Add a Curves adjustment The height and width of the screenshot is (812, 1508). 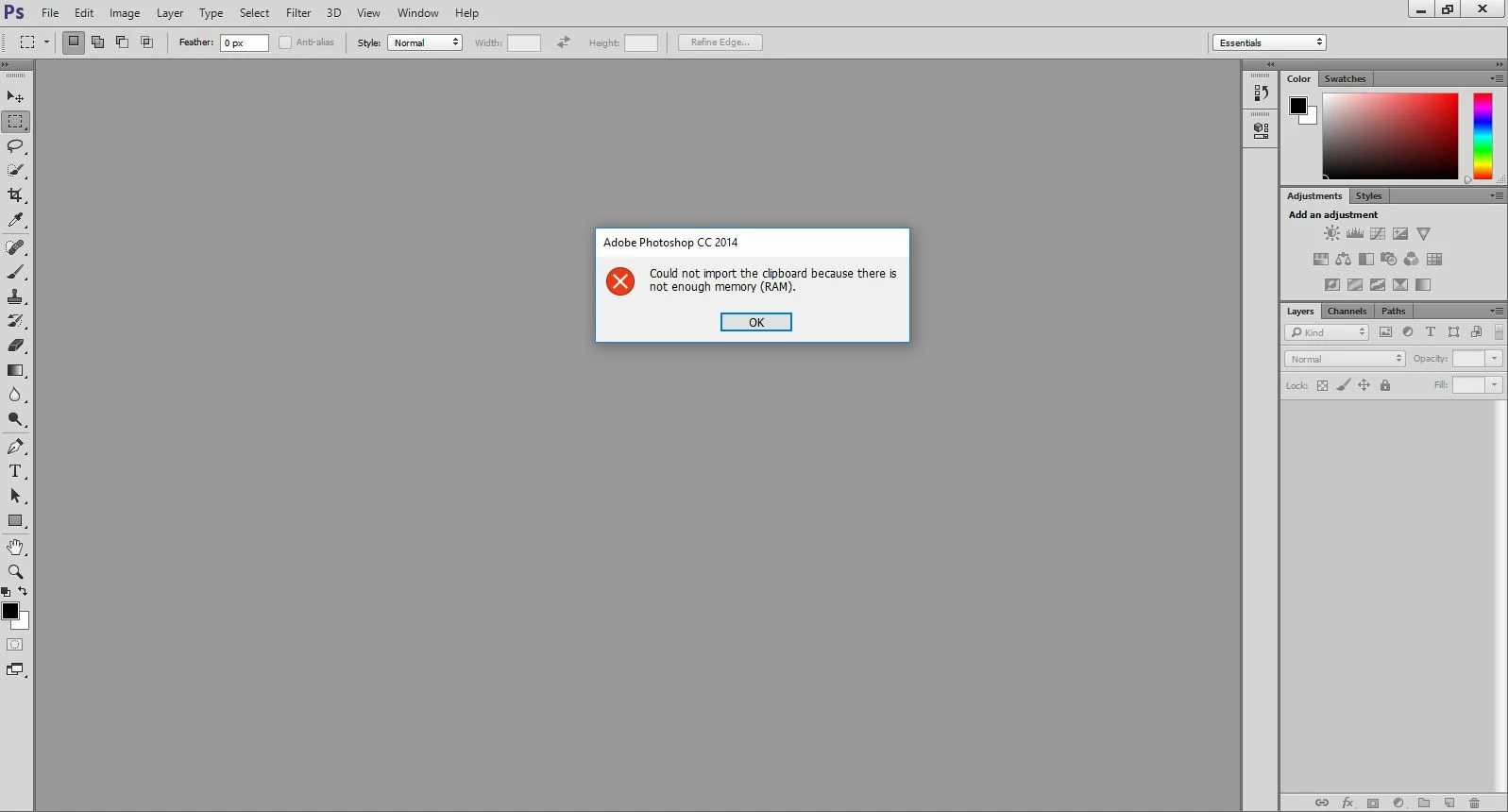coord(1378,233)
